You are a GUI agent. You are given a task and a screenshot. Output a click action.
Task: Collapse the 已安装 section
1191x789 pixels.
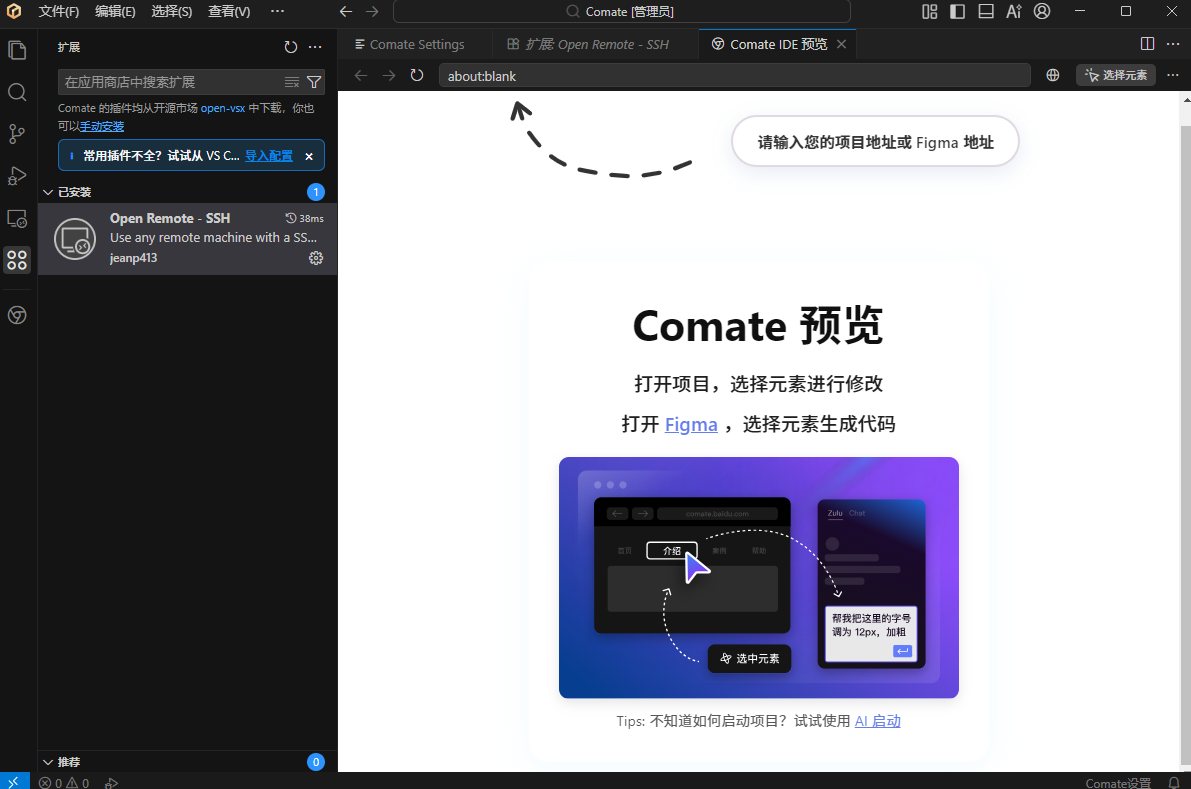(x=47, y=192)
